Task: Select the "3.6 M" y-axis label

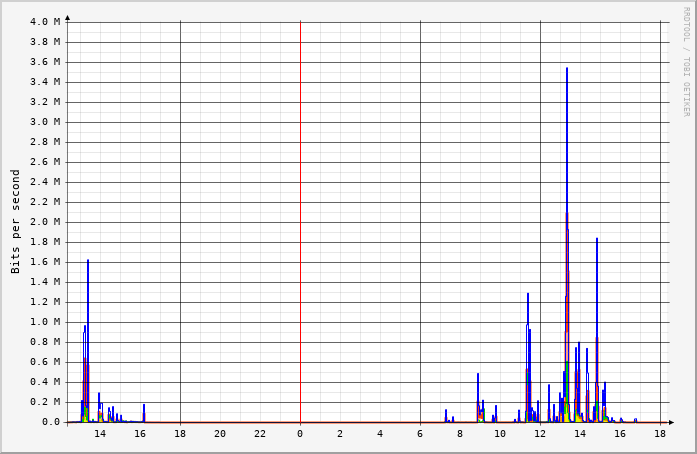Action: [45, 62]
